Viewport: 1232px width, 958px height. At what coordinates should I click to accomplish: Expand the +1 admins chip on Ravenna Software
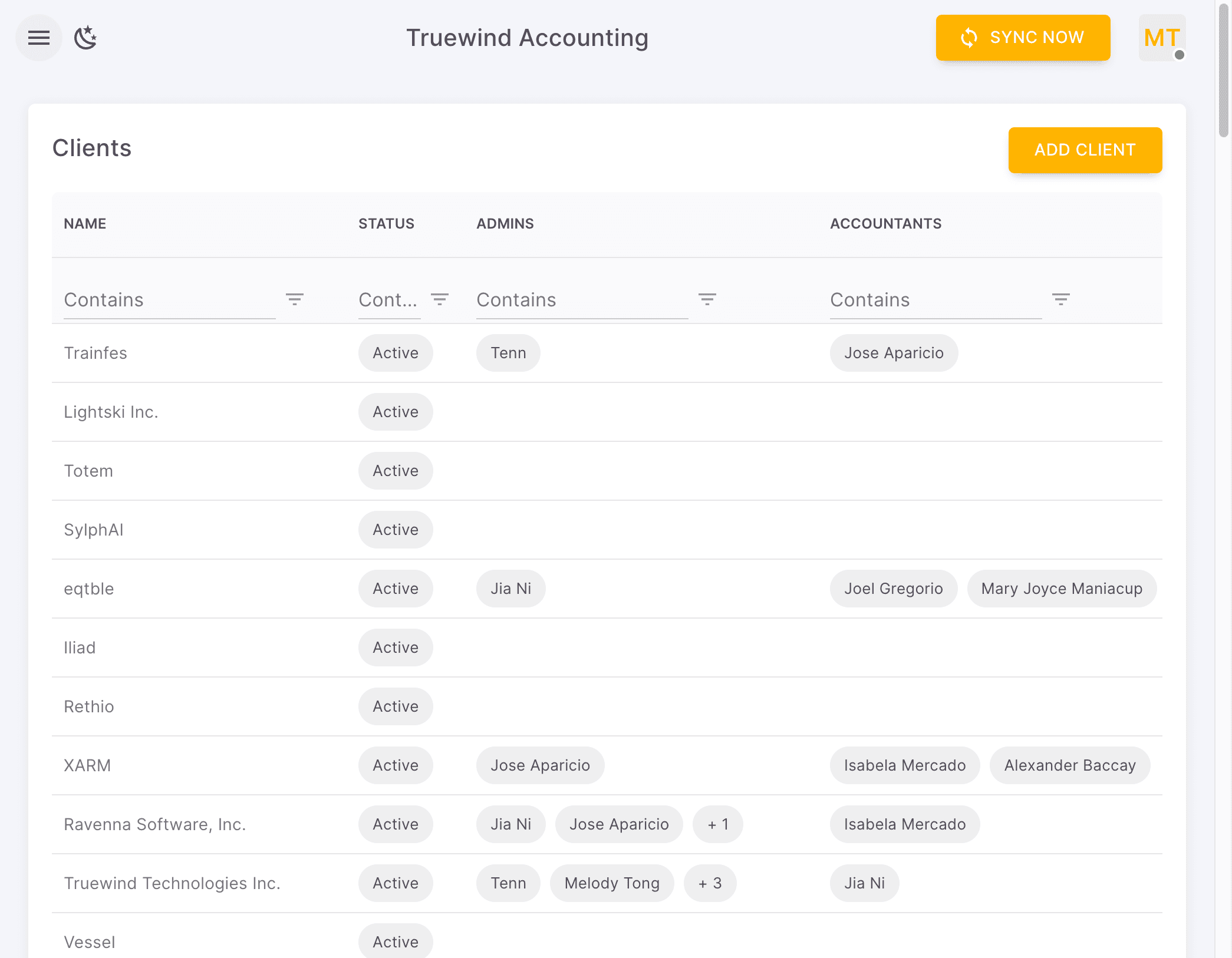(718, 824)
